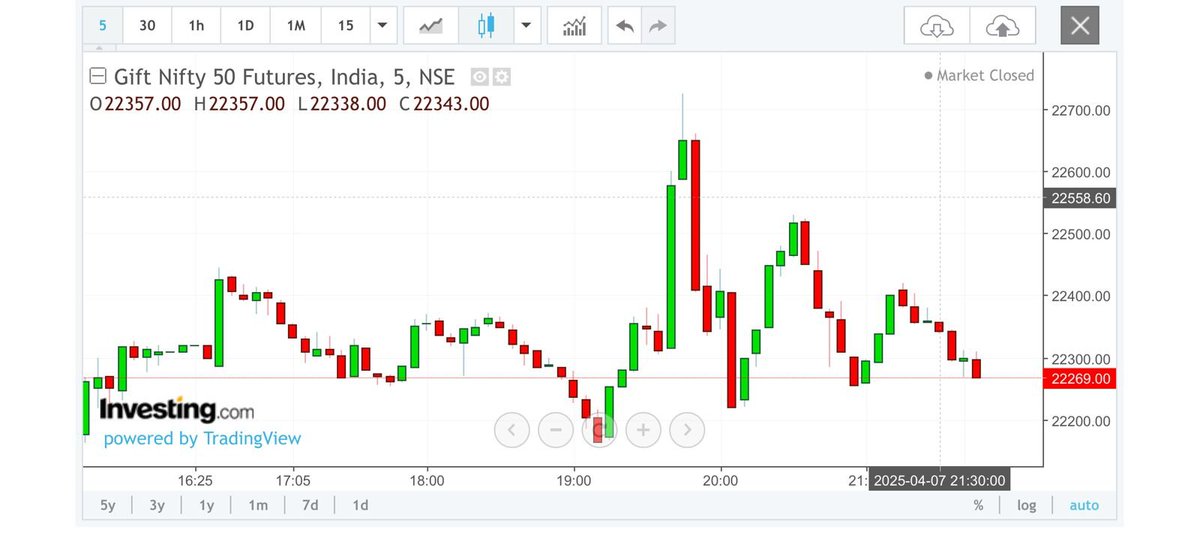The width and height of the screenshot is (1200, 554).
Task: Open the Investing.com logo link
Action: coord(176,410)
